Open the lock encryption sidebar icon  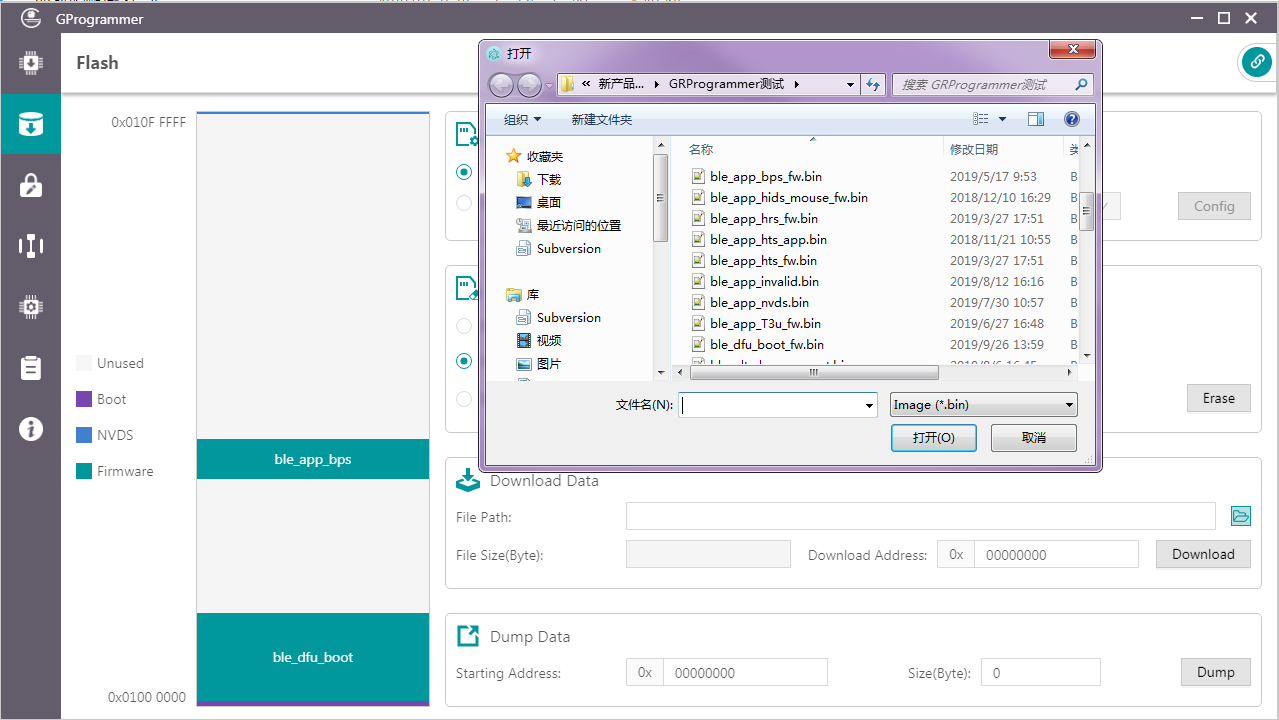click(x=30, y=185)
